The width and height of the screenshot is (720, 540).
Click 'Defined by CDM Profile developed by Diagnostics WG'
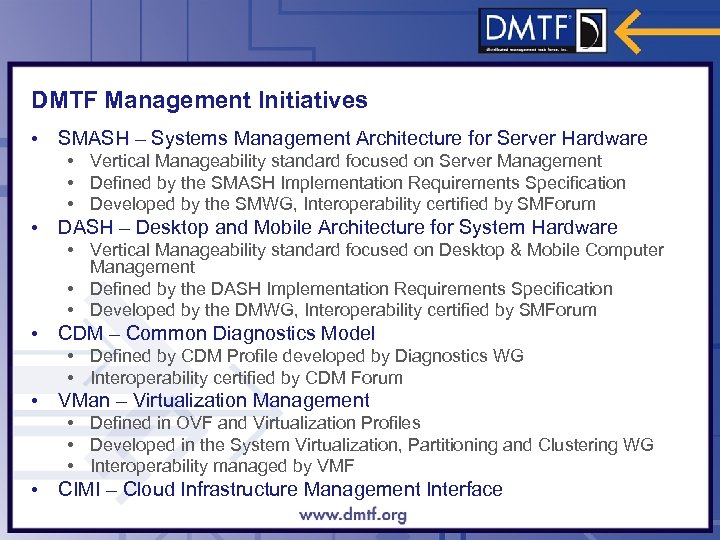coord(307,356)
